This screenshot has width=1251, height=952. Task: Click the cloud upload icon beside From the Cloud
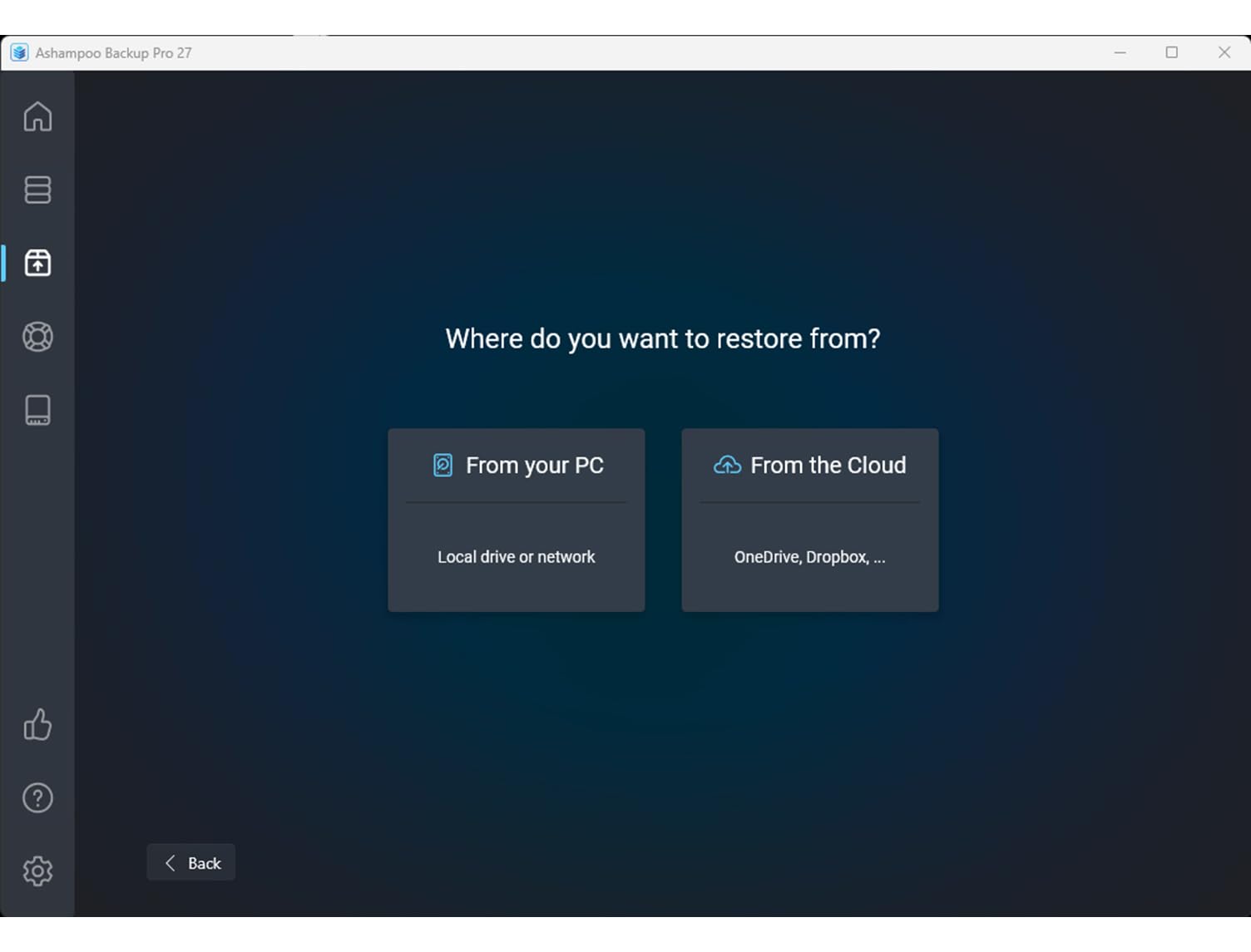point(727,465)
